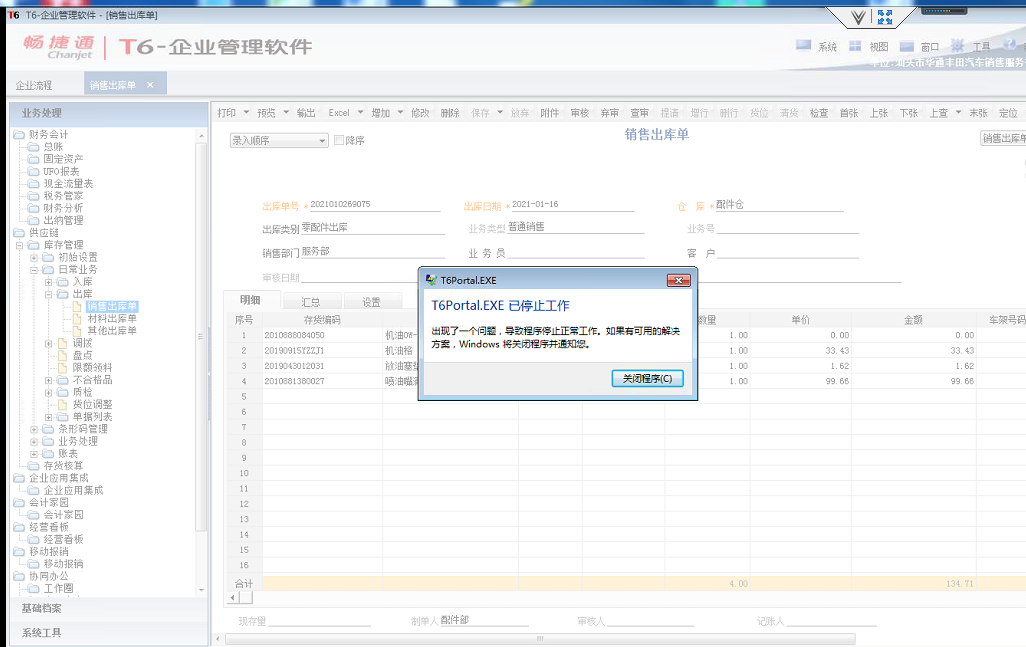The width and height of the screenshot is (1026, 647).
Task: Expand the 入库 tree node
Action: click(x=48, y=282)
